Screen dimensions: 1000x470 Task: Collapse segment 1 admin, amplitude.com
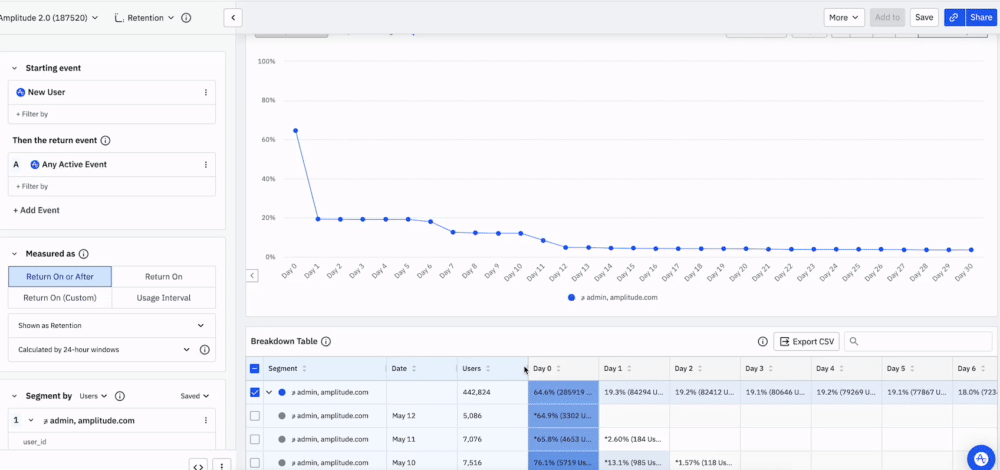31,421
